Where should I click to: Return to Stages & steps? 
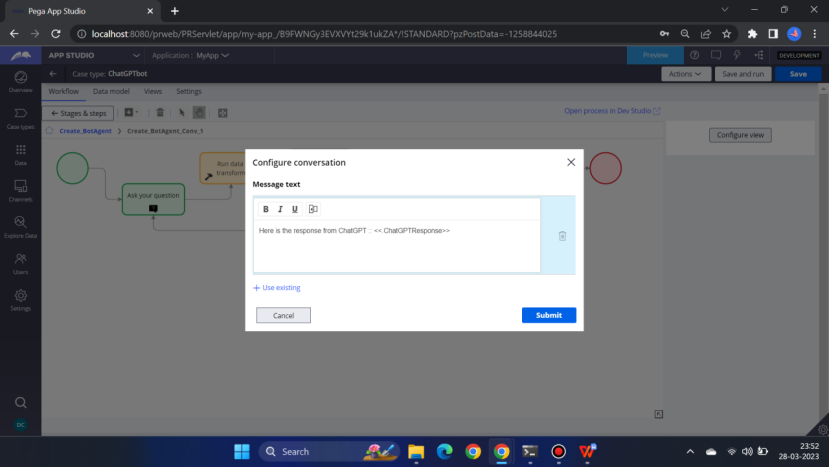click(x=78, y=113)
